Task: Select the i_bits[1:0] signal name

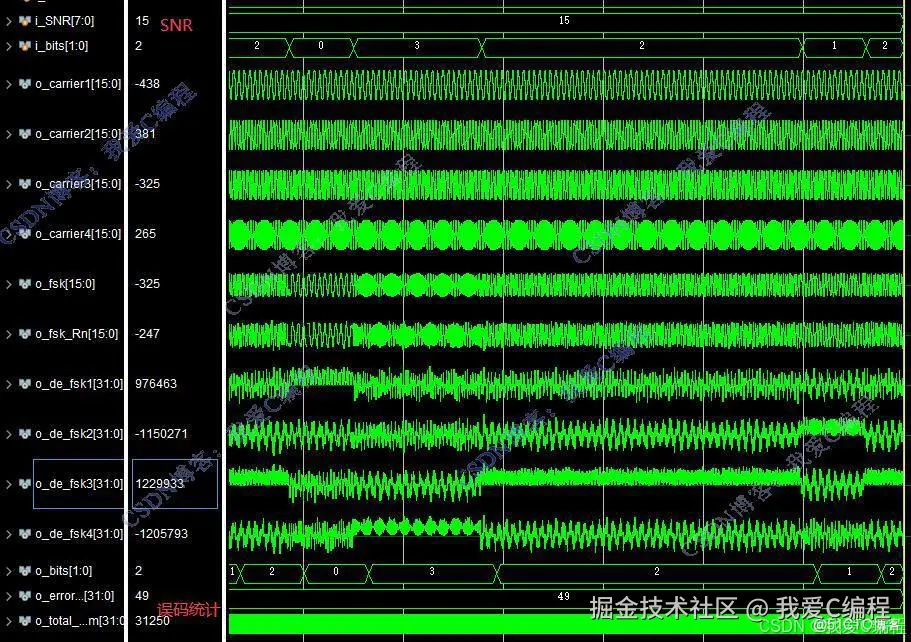Action: pyautogui.click(x=62, y=46)
